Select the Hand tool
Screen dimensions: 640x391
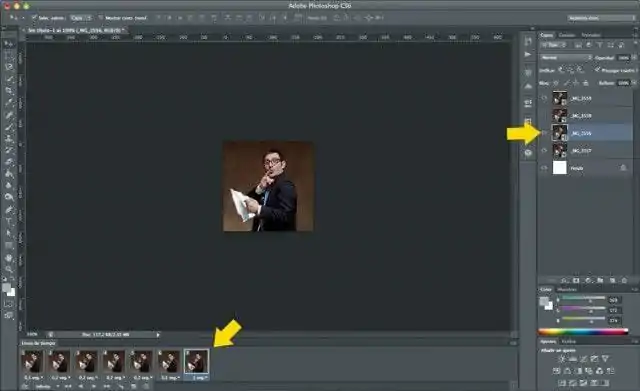point(9,258)
